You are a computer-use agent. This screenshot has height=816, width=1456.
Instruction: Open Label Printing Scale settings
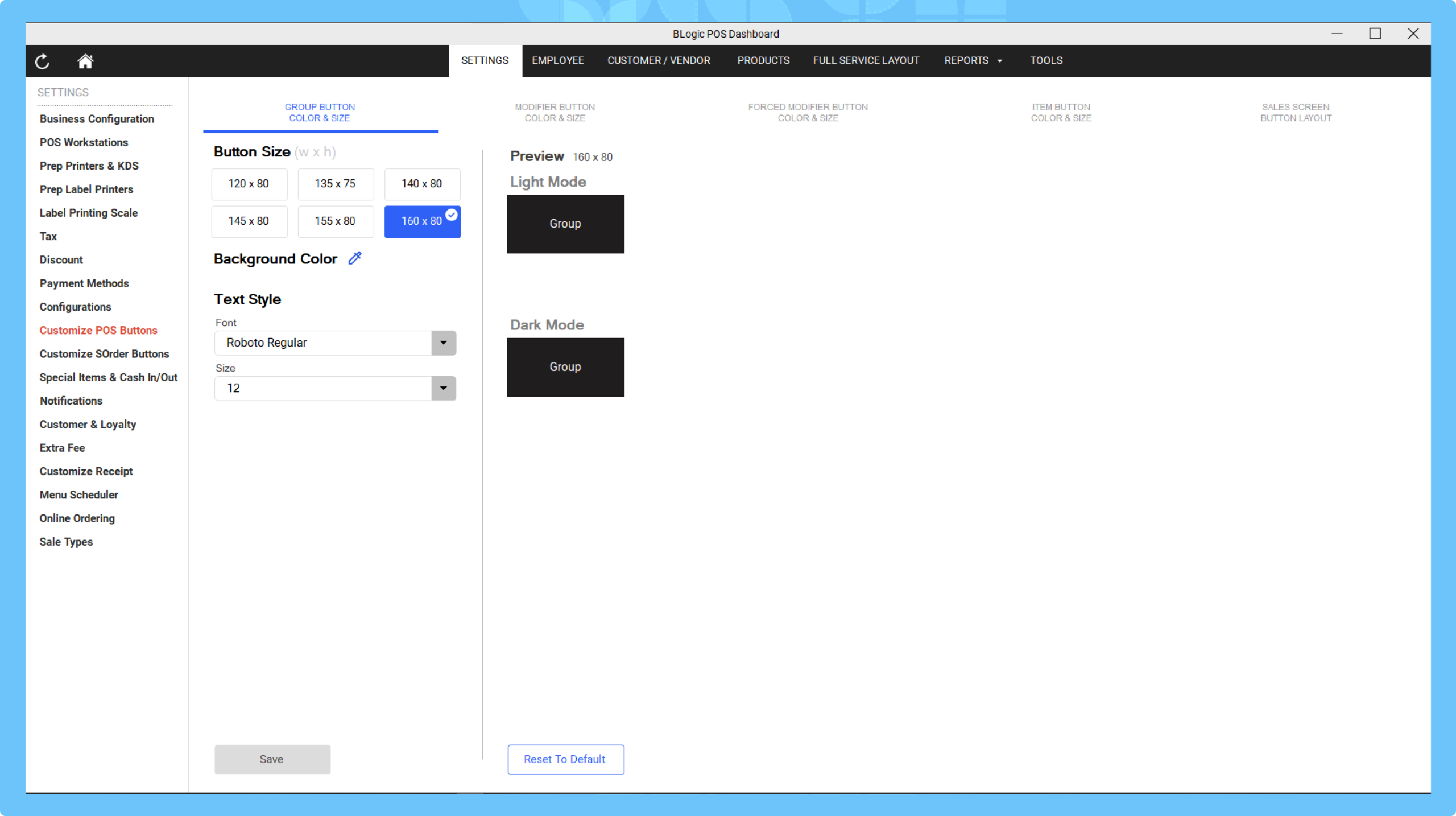coord(89,213)
